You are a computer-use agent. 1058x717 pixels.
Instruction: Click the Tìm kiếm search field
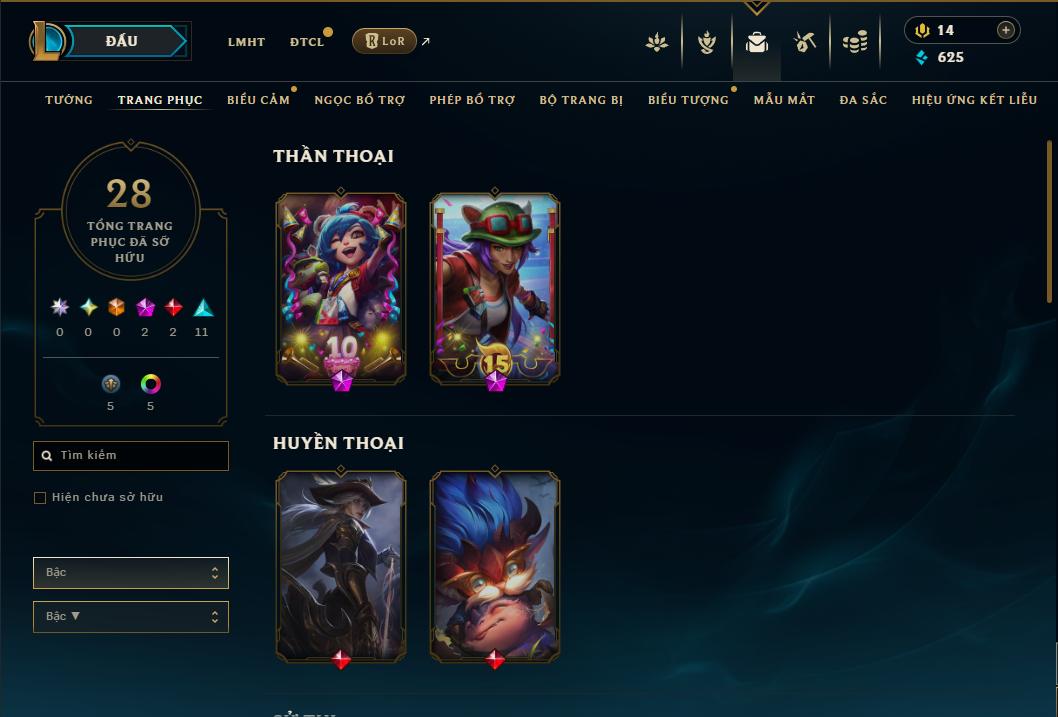pyautogui.click(x=131, y=456)
